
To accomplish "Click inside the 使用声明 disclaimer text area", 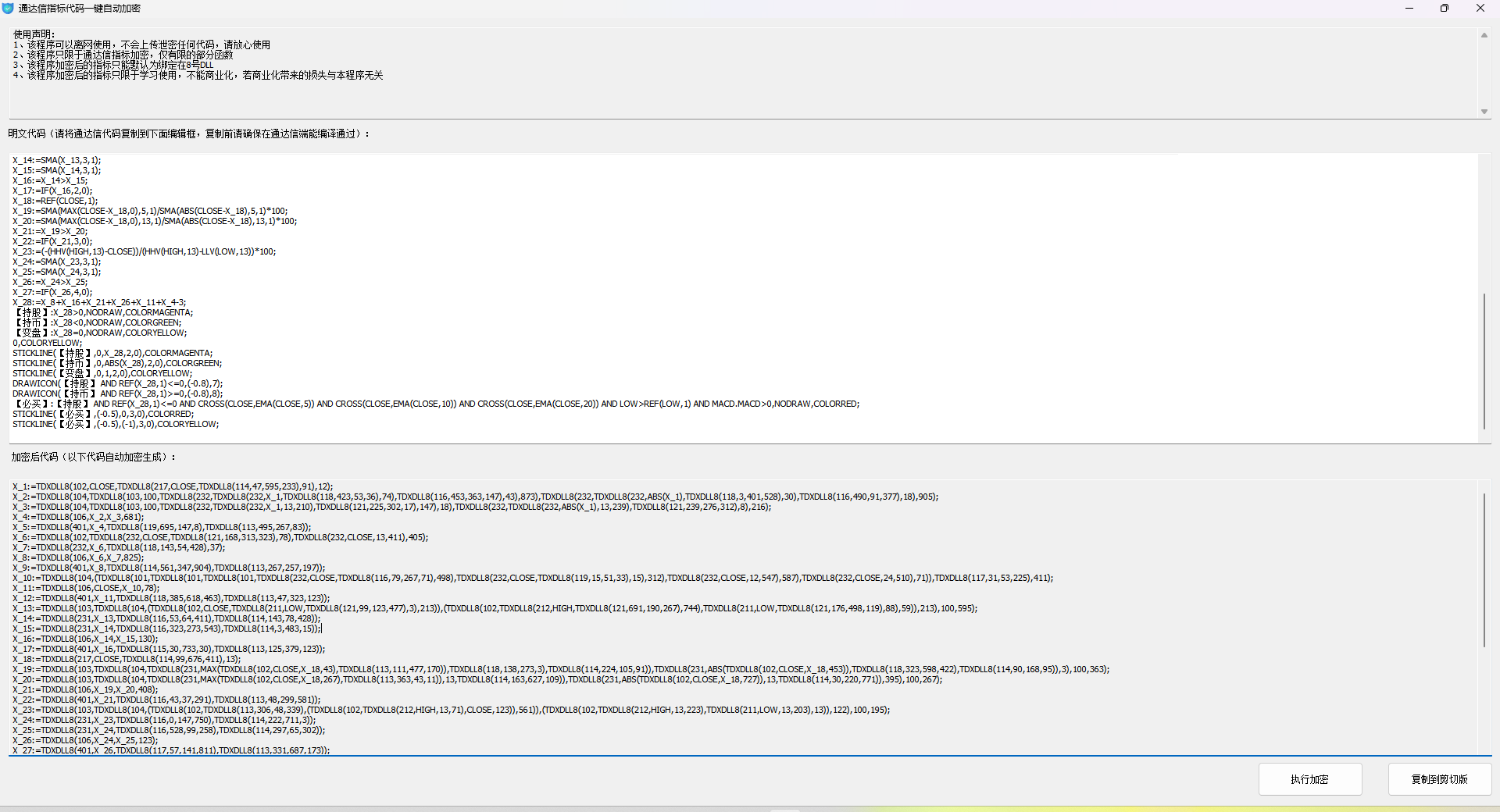I will tap(703, 86).
